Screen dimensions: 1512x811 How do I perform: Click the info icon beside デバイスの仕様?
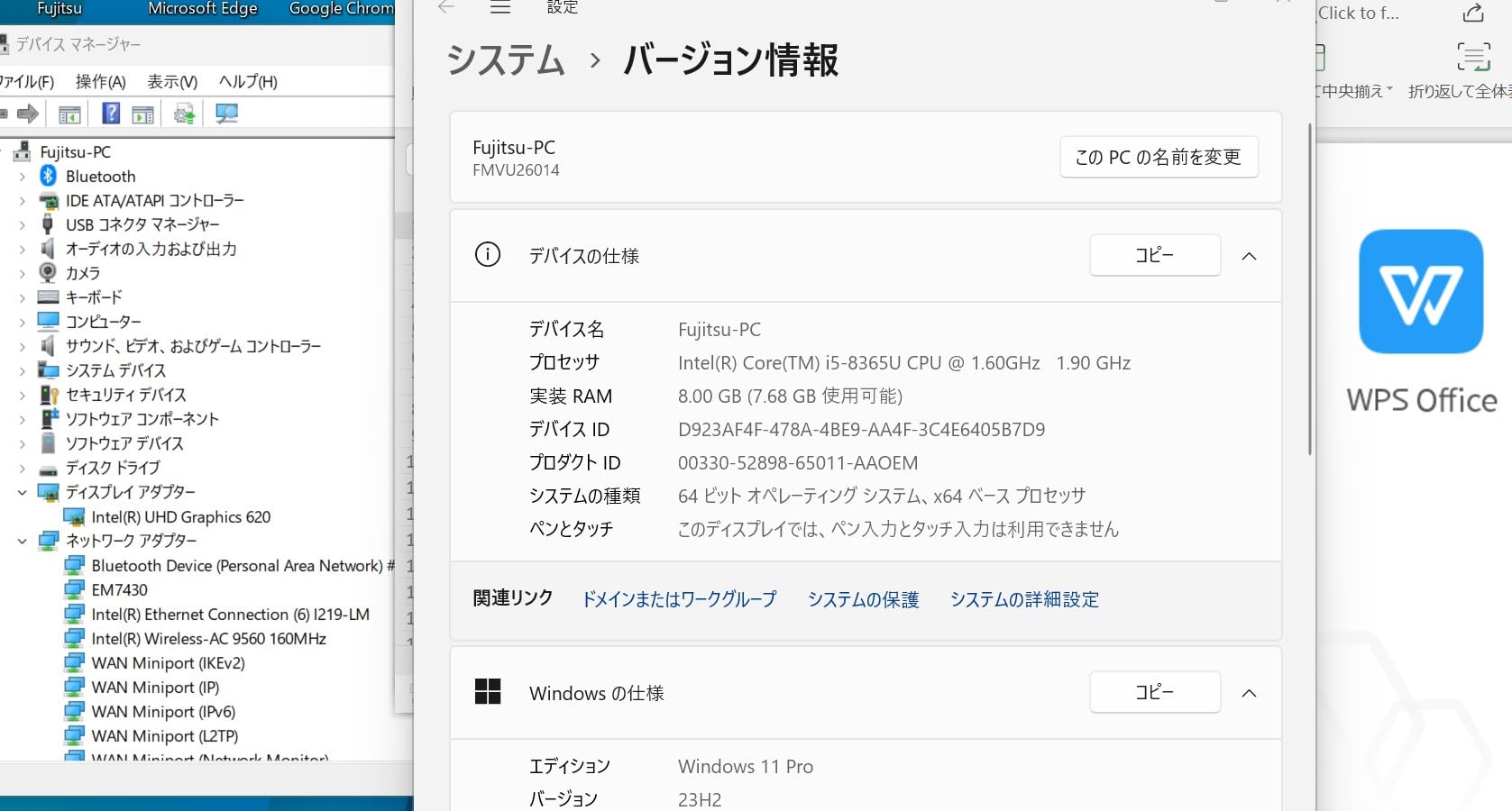coord(488,255)
